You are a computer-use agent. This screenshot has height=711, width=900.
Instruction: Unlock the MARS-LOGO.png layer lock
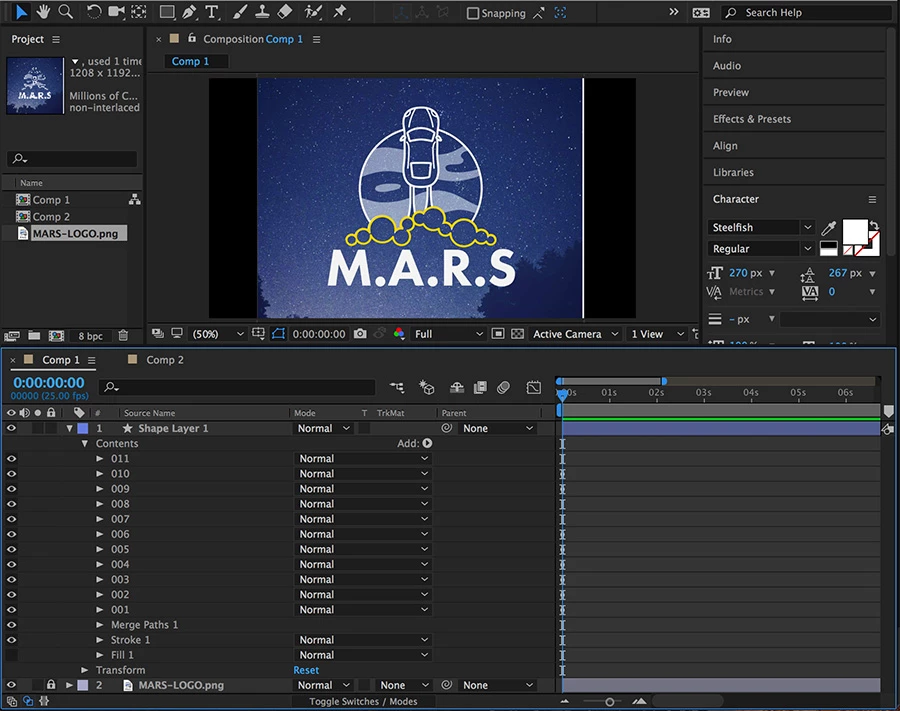pyautogui.click(x=51, y=685)
